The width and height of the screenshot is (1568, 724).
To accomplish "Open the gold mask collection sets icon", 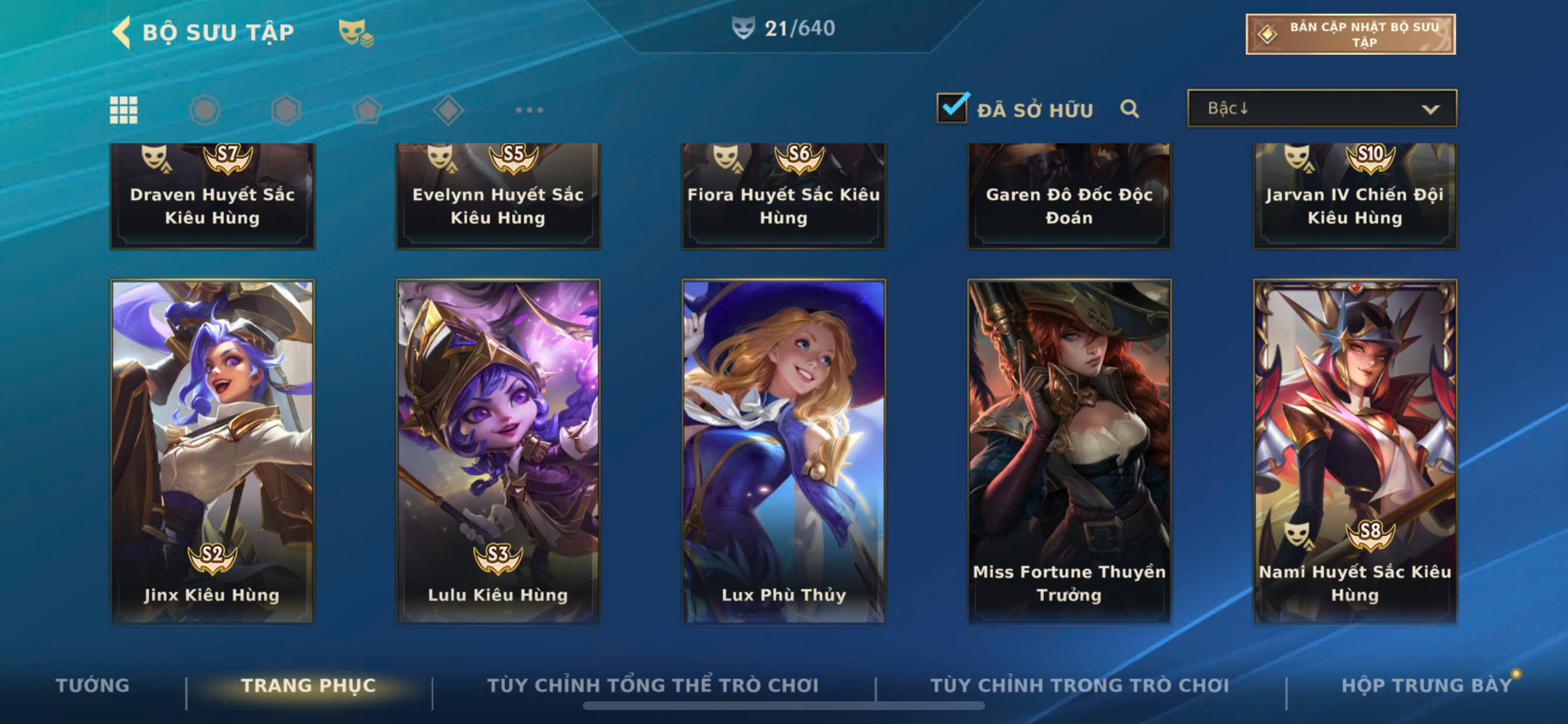I will coord(355,33).
